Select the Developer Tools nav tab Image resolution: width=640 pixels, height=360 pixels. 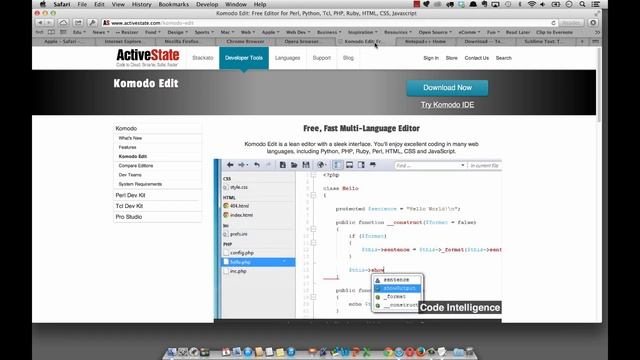(x=244, y=58)
